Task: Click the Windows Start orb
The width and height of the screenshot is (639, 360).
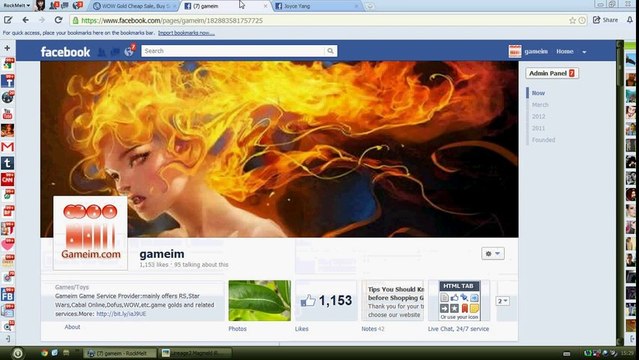Action: pyautogui.click(x=18, y=353)
